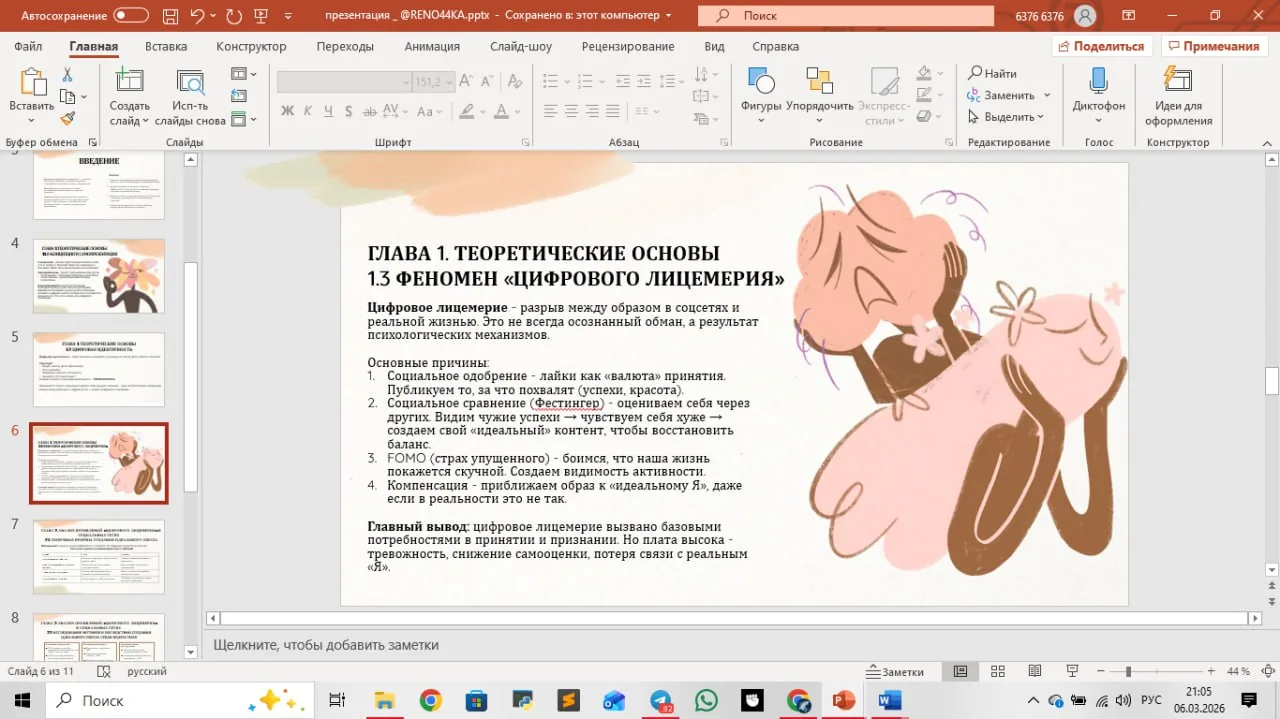Click the accessibility check status icon
The width and height of the screenshot is (1280, 719).
tap(104, 672)
